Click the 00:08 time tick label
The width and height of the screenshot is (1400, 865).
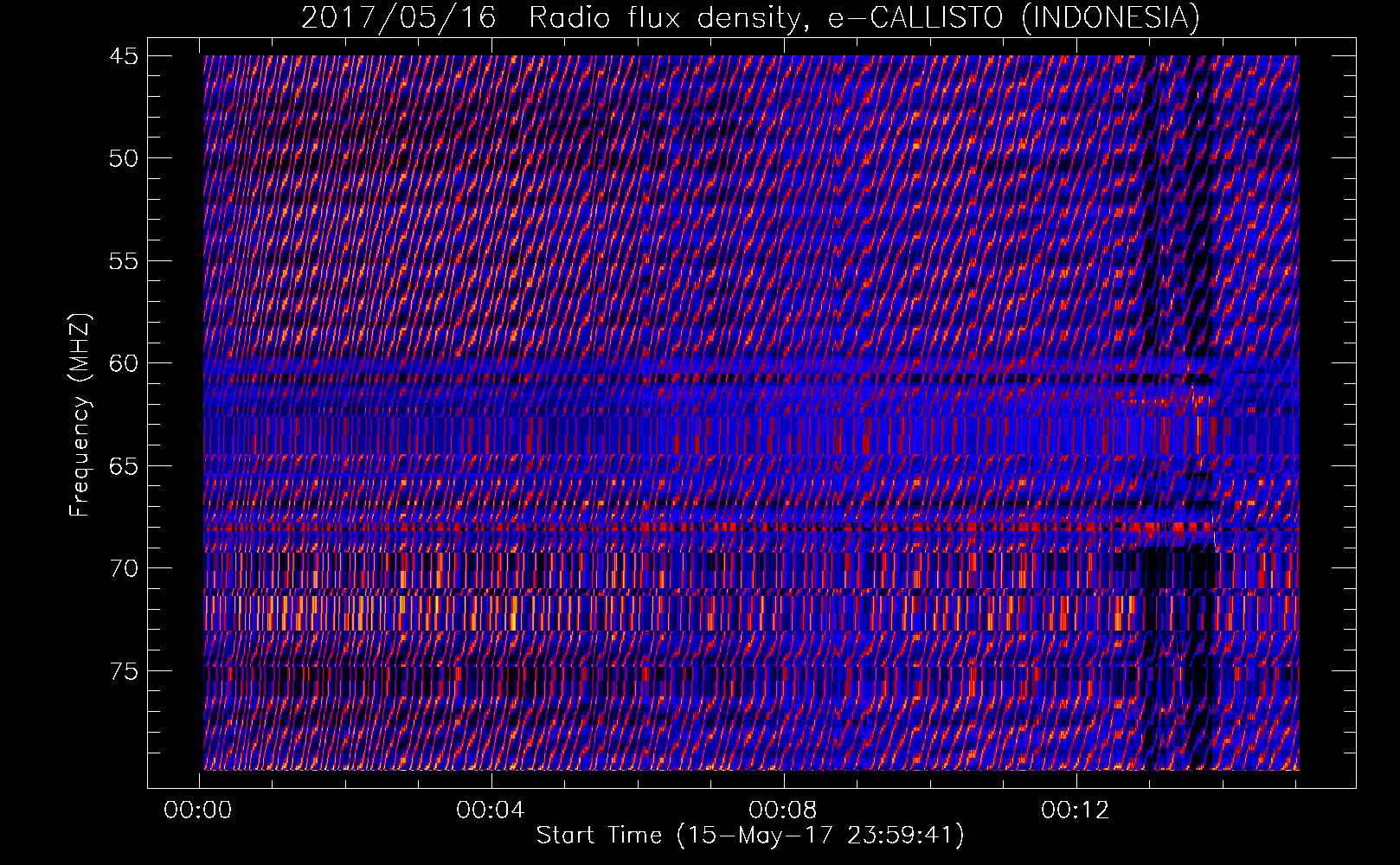[x=783, y=811]
